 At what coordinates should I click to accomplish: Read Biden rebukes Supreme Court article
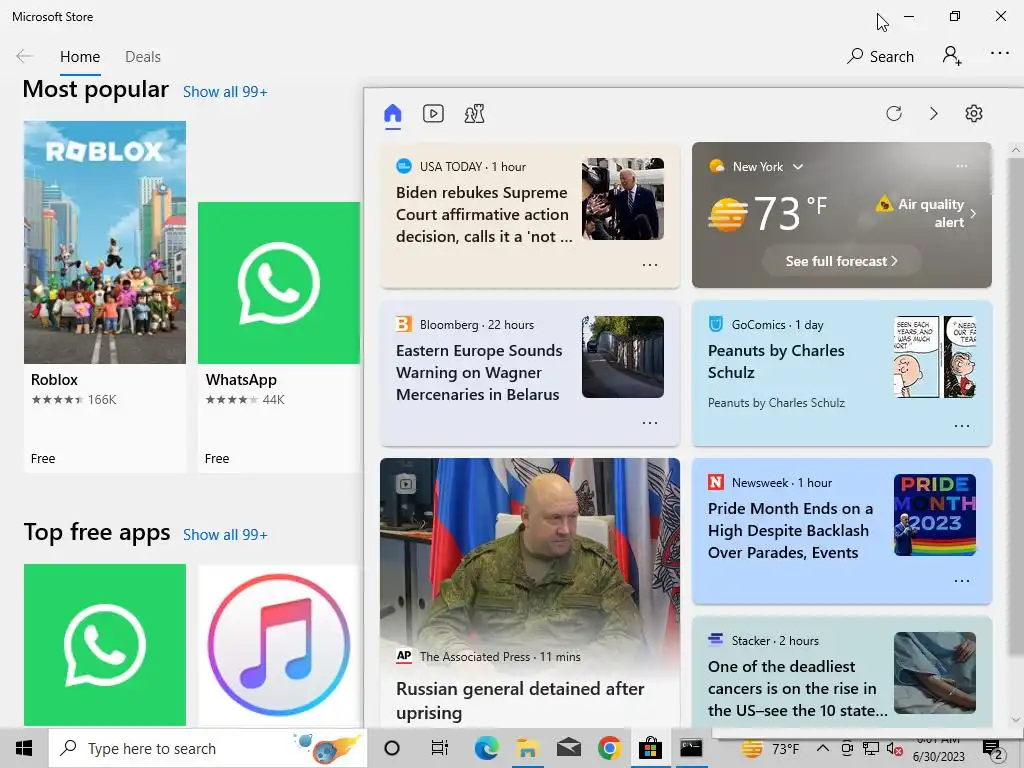(x=484, y=214)
